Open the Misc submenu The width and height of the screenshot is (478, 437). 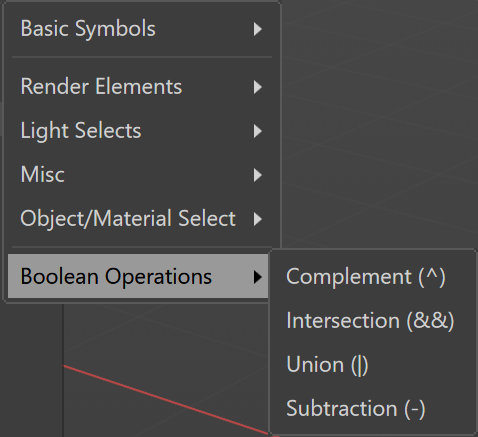[x=138, y=175]
